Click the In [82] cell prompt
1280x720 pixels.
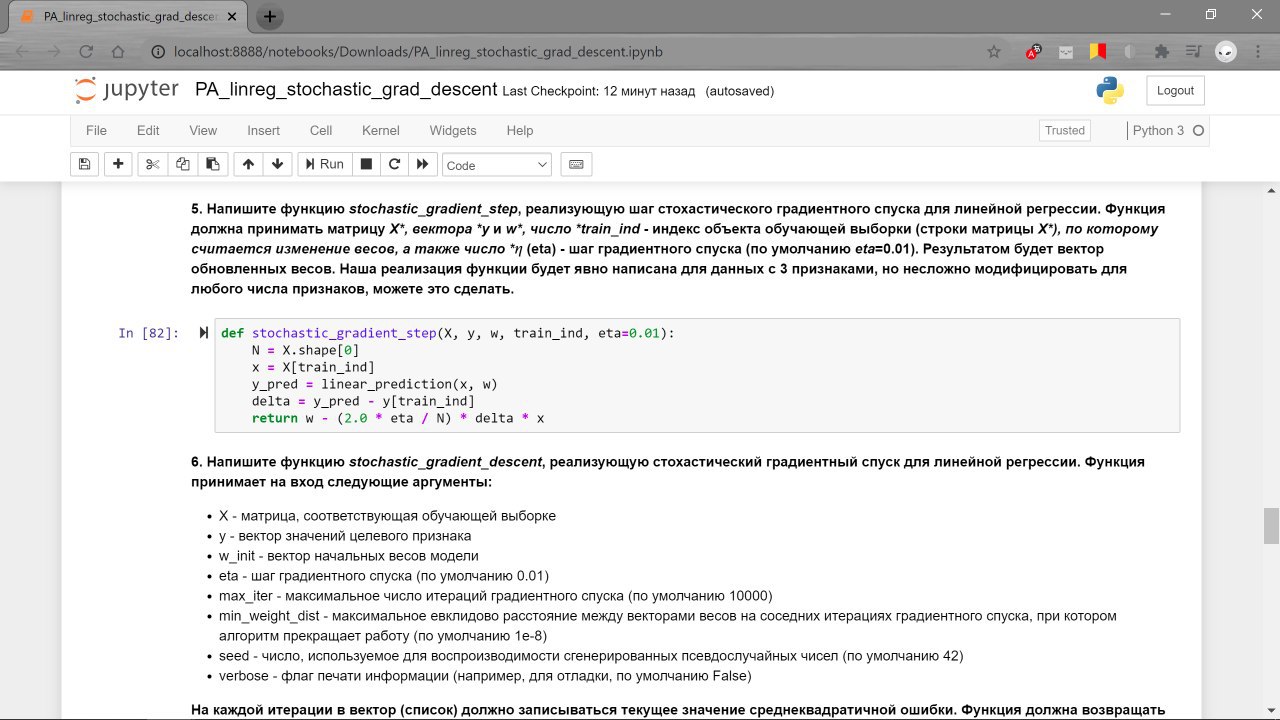(148, 333)
